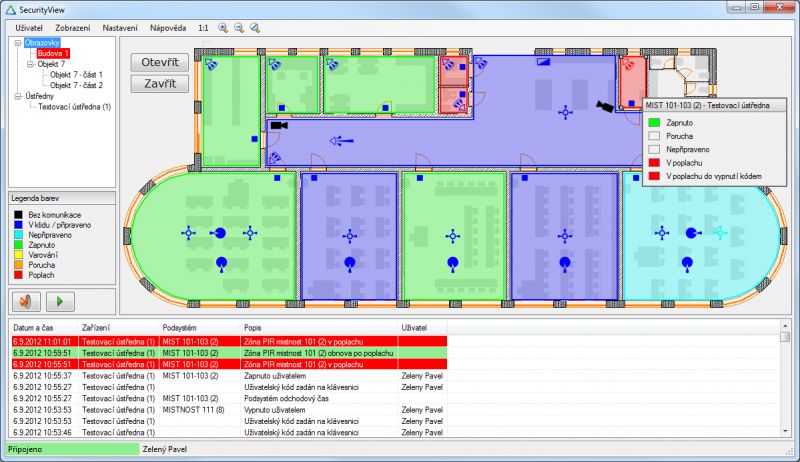This screenshot has width=800, height=462.
Task: Select the cyan detector in the rightmost room
Action: [x=720, y=233]
